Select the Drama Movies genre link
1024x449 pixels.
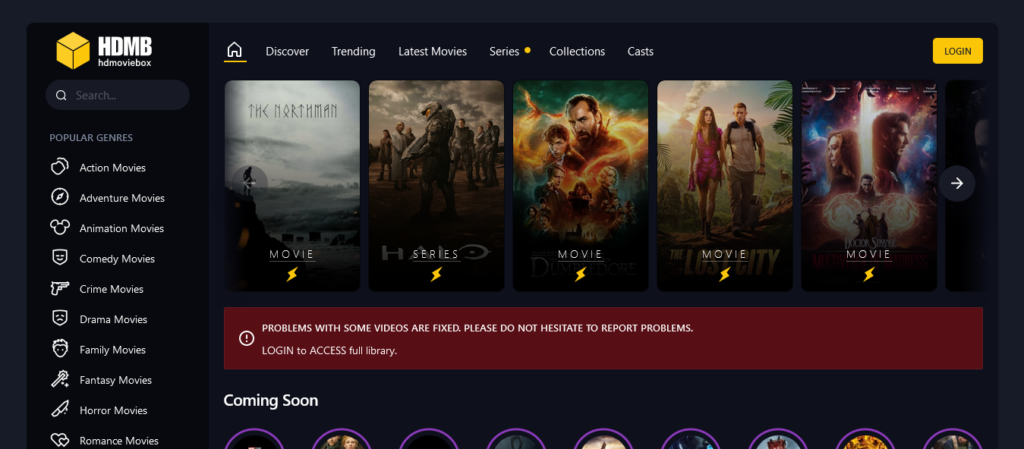113,319
